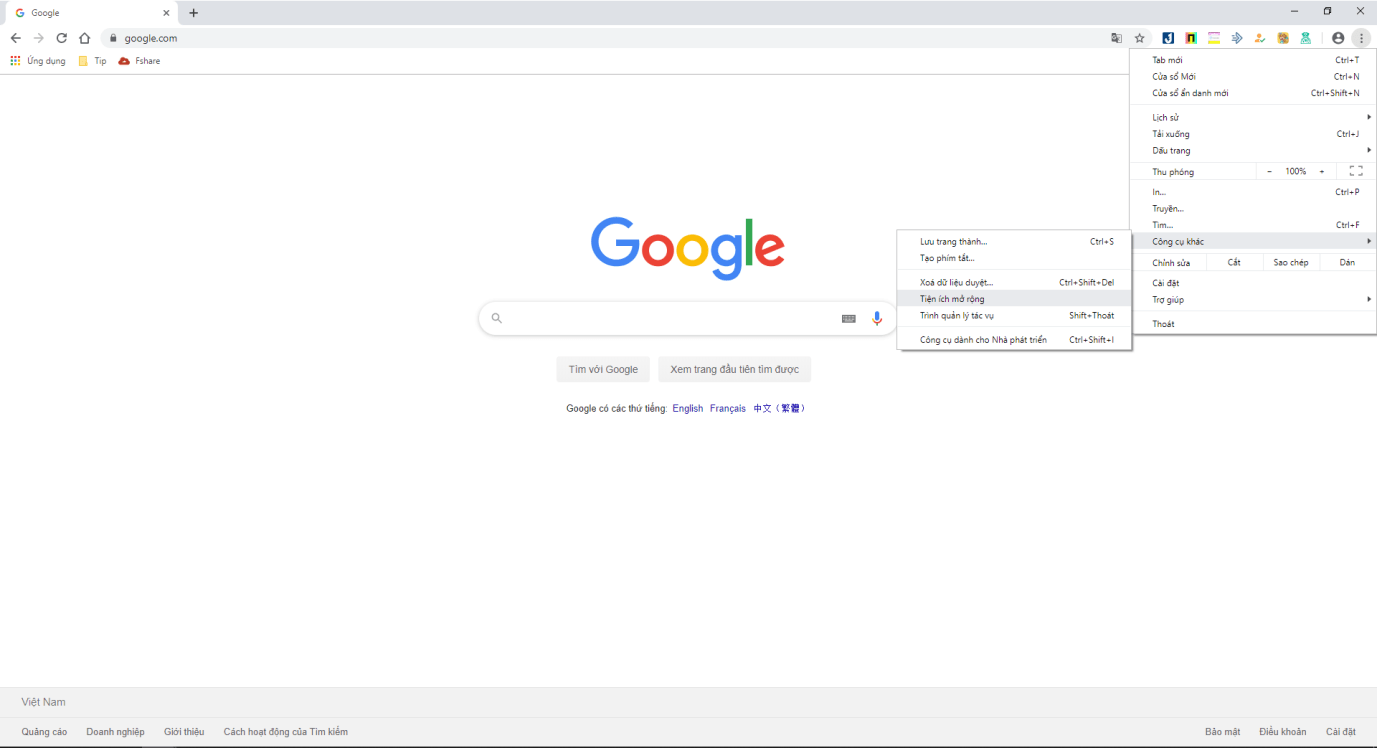1377x748 pixels.
Task: Click the forward navigation arrow
Action: tap(38, 38)
